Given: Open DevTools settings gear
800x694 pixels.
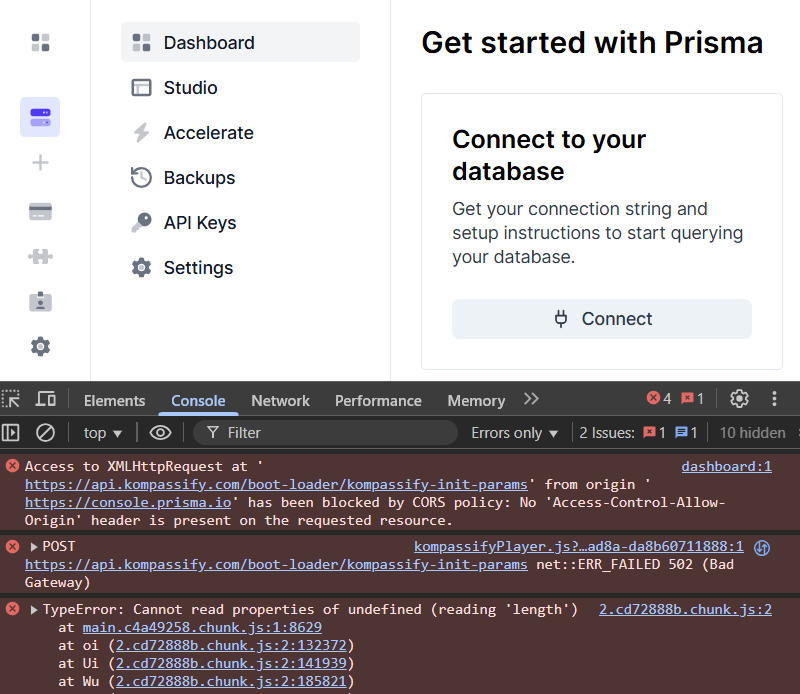Looking at the screenshot, I should [739, 399].
